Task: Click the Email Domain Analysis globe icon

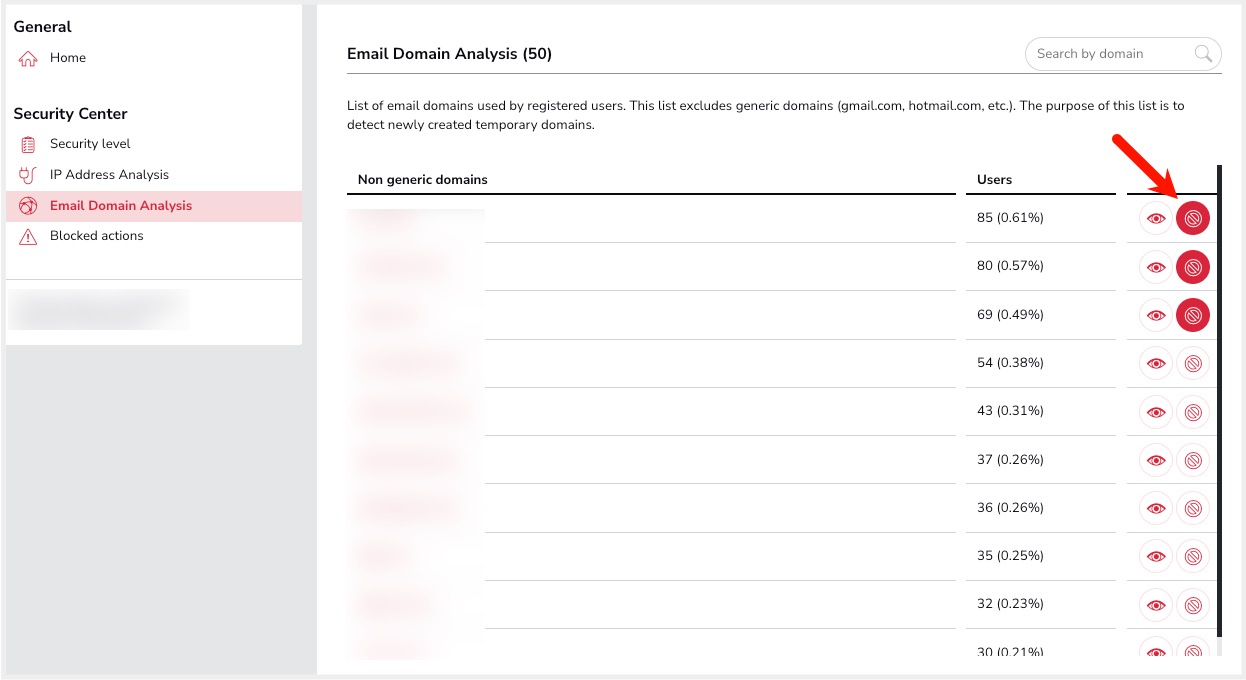Action: (28, 206)
